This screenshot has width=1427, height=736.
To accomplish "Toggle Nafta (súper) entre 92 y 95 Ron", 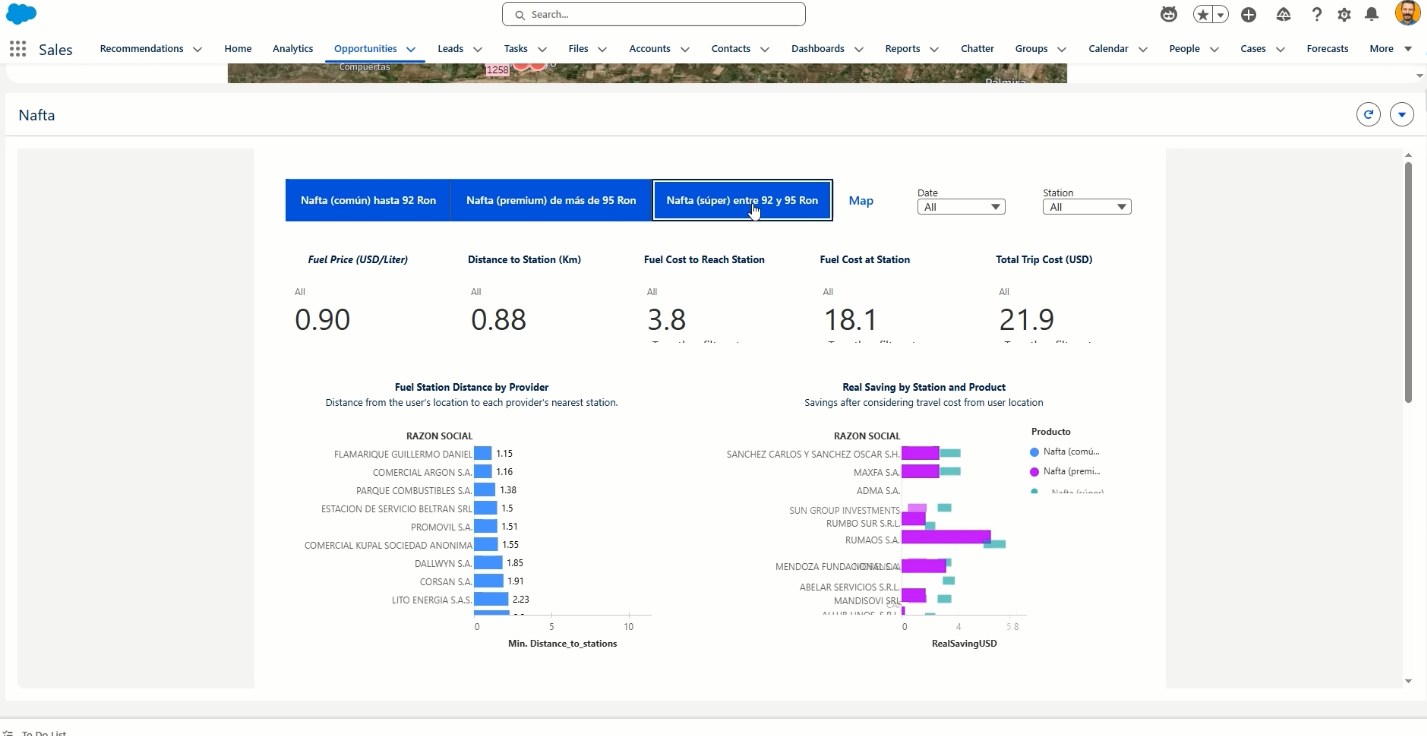I will pos(742,200).
